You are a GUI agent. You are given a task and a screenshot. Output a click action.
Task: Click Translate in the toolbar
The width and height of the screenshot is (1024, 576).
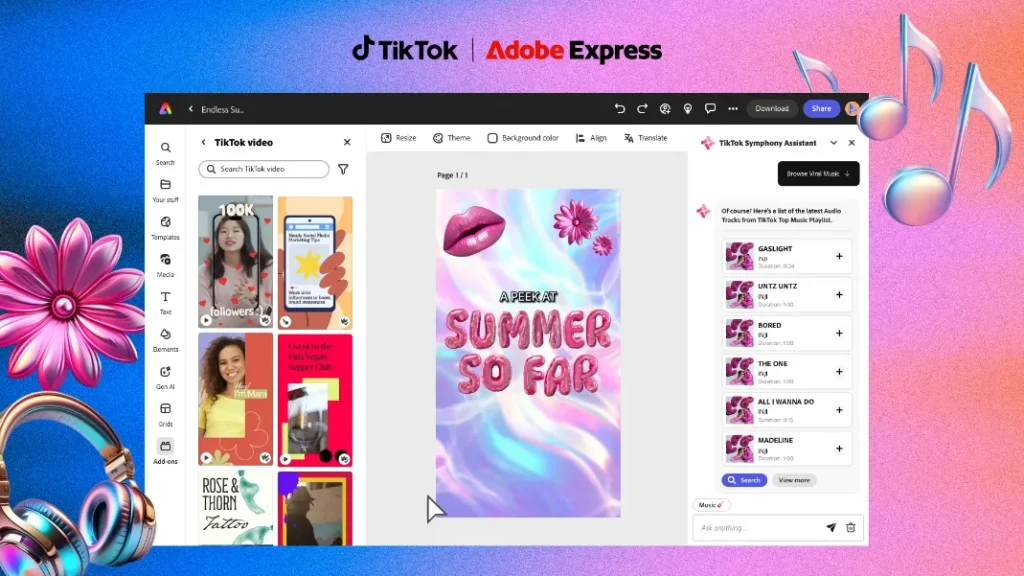coord(646,137)
